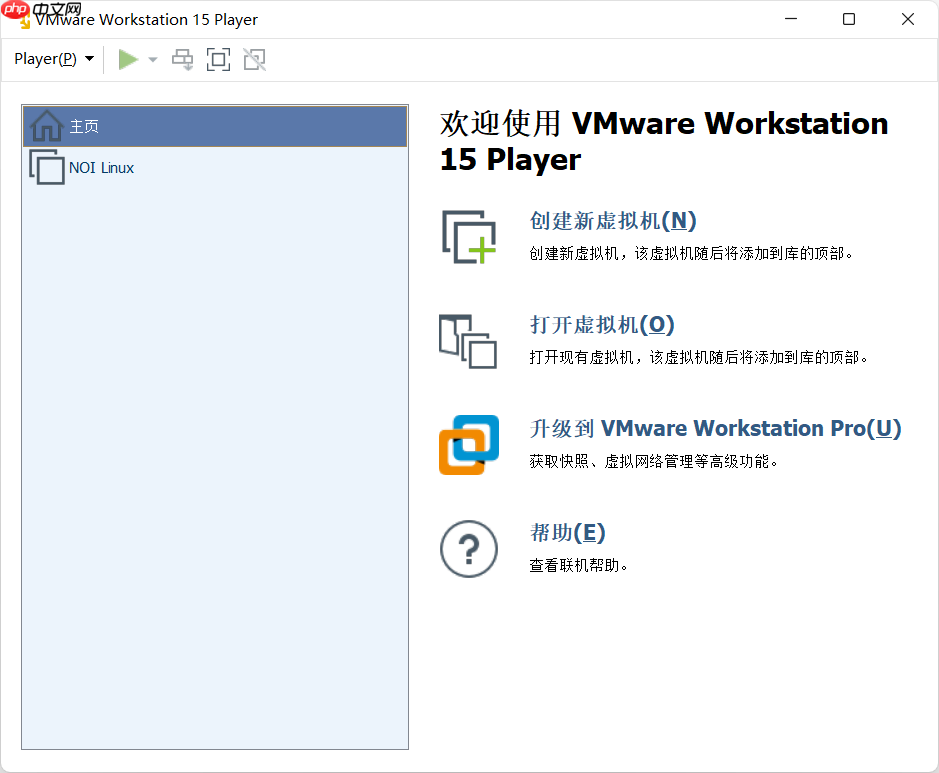The width and height of the screenshot is (939, 773).
Task: Click the 打开虚拟机(O) link
Action: tap(601, 324)
